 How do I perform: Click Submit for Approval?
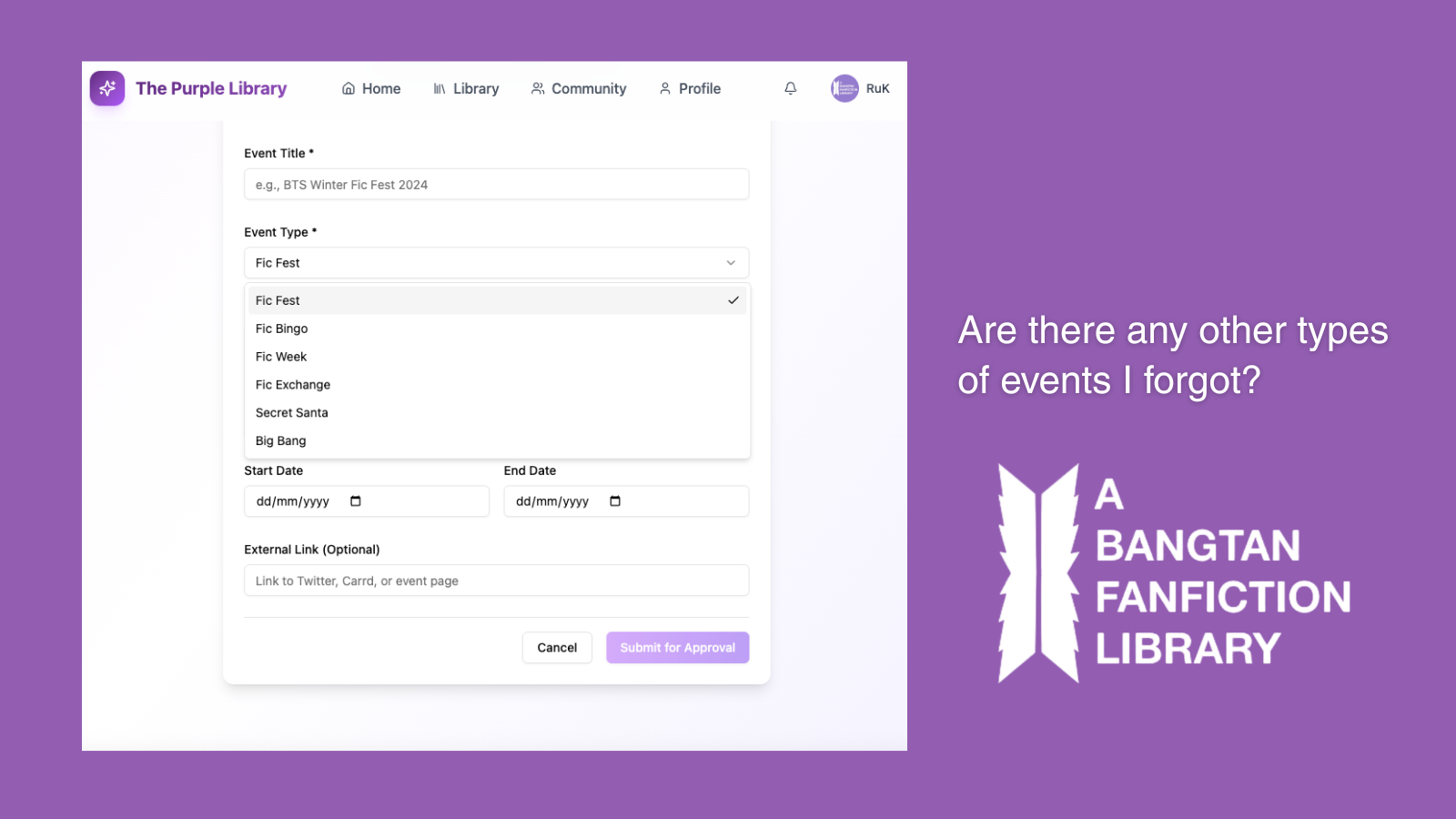click(677, 648)
